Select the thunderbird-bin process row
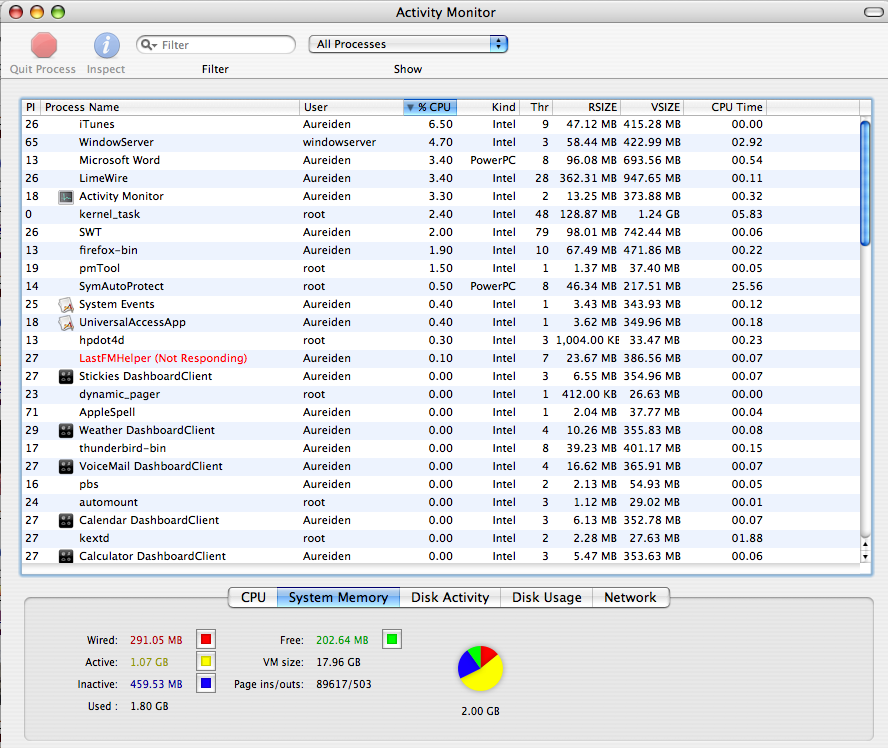 [x=441, y=448]
